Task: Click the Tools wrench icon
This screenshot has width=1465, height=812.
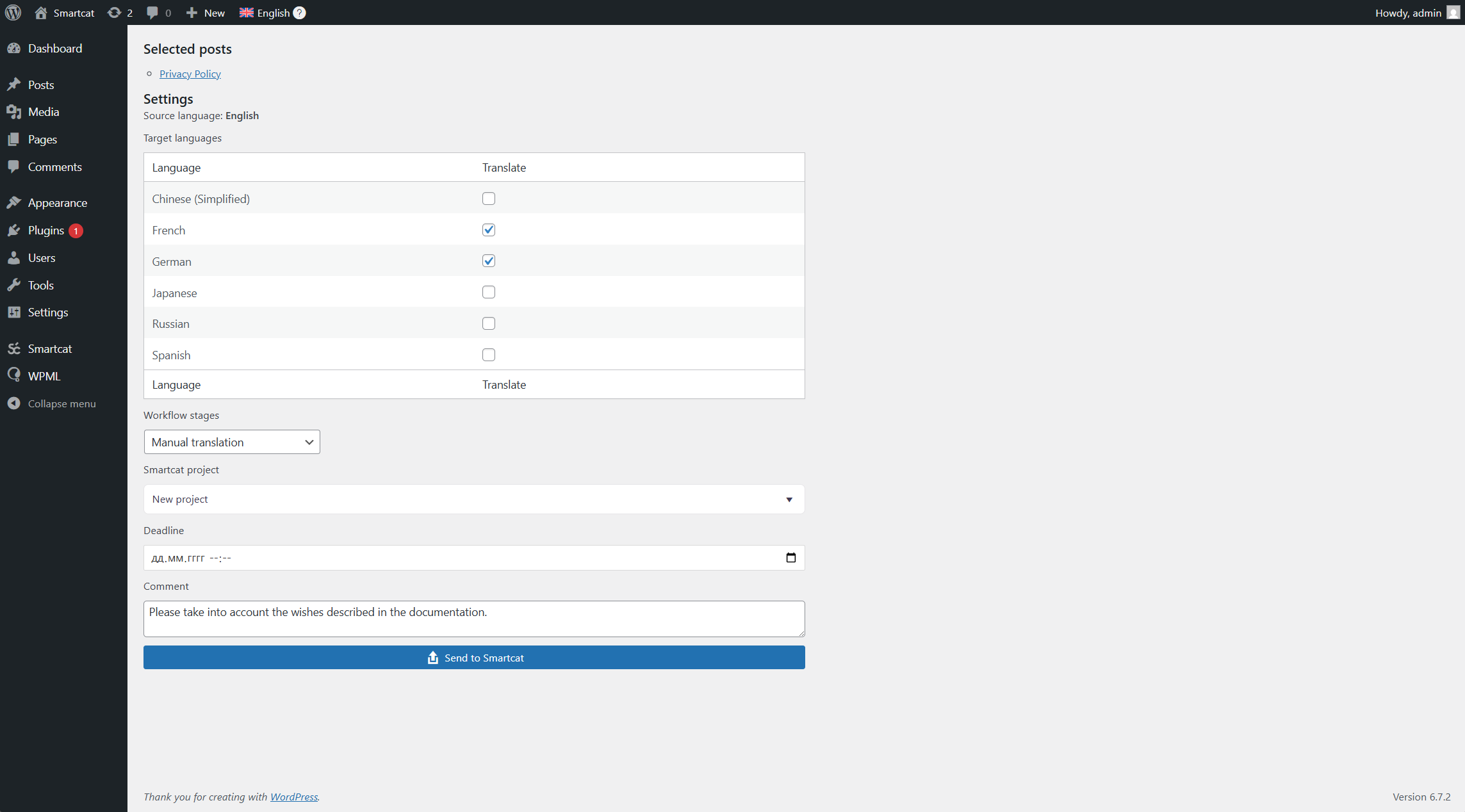Action: coord(14,285)
